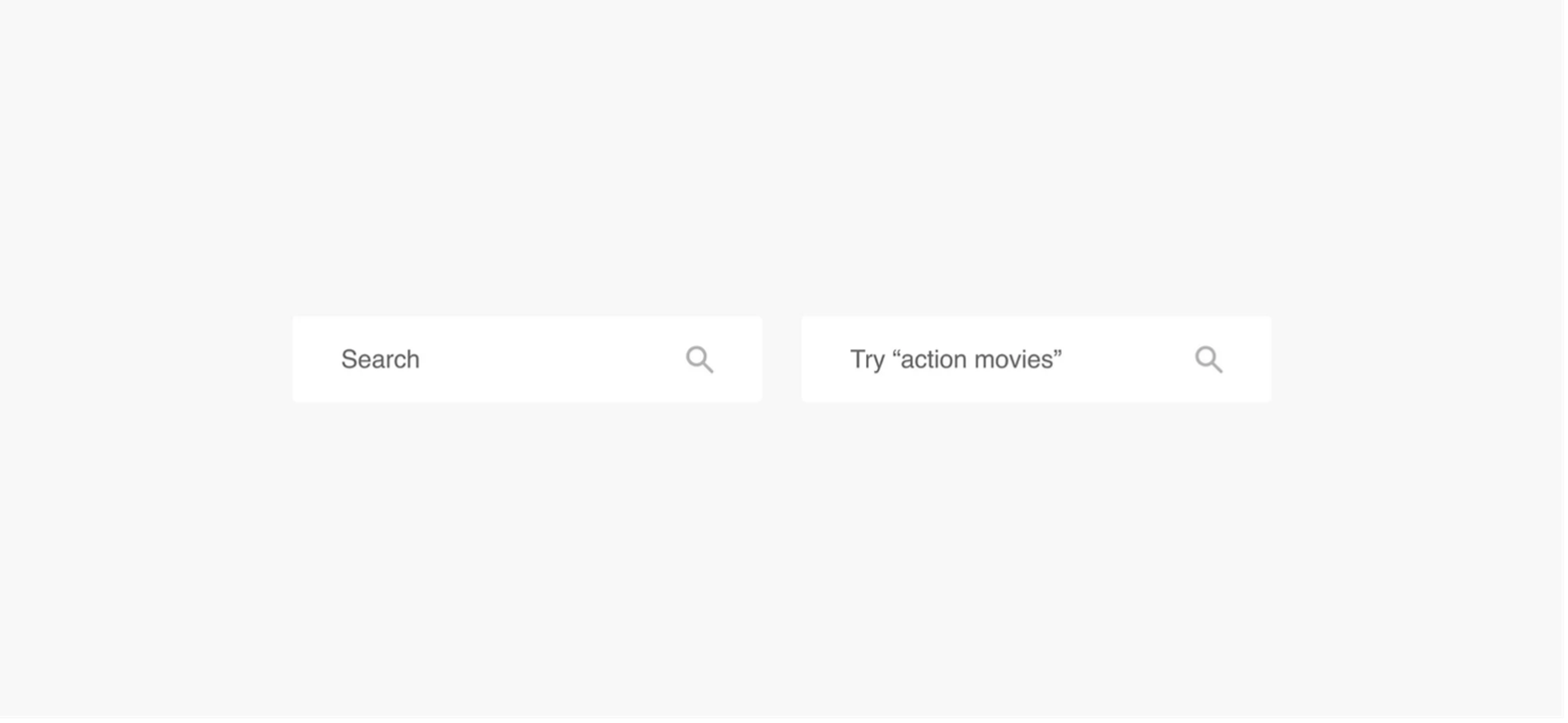Tap the search glass in the left field
The width and height of the screenshot is (1568, 723).
700,360
